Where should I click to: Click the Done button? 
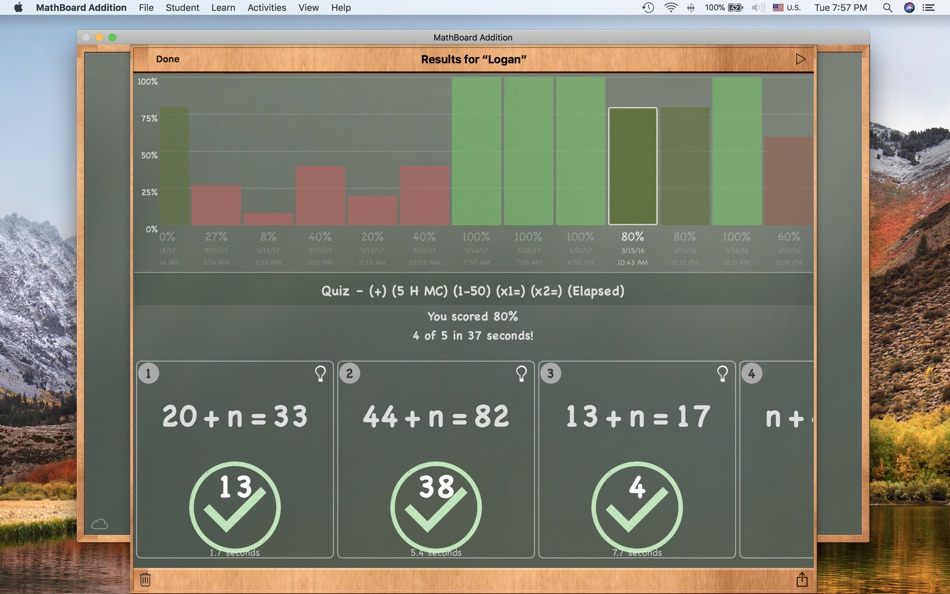pos(167,59)
